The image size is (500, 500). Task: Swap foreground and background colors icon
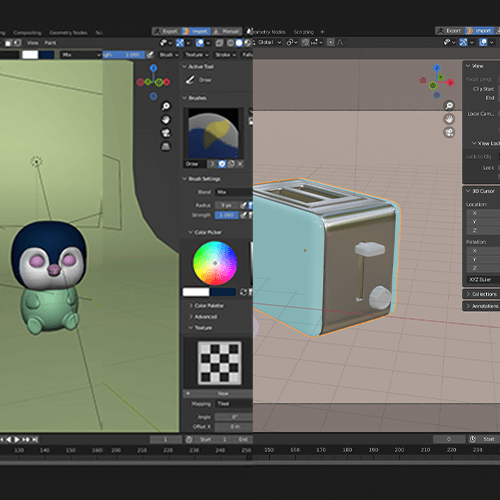coord(243,292)
